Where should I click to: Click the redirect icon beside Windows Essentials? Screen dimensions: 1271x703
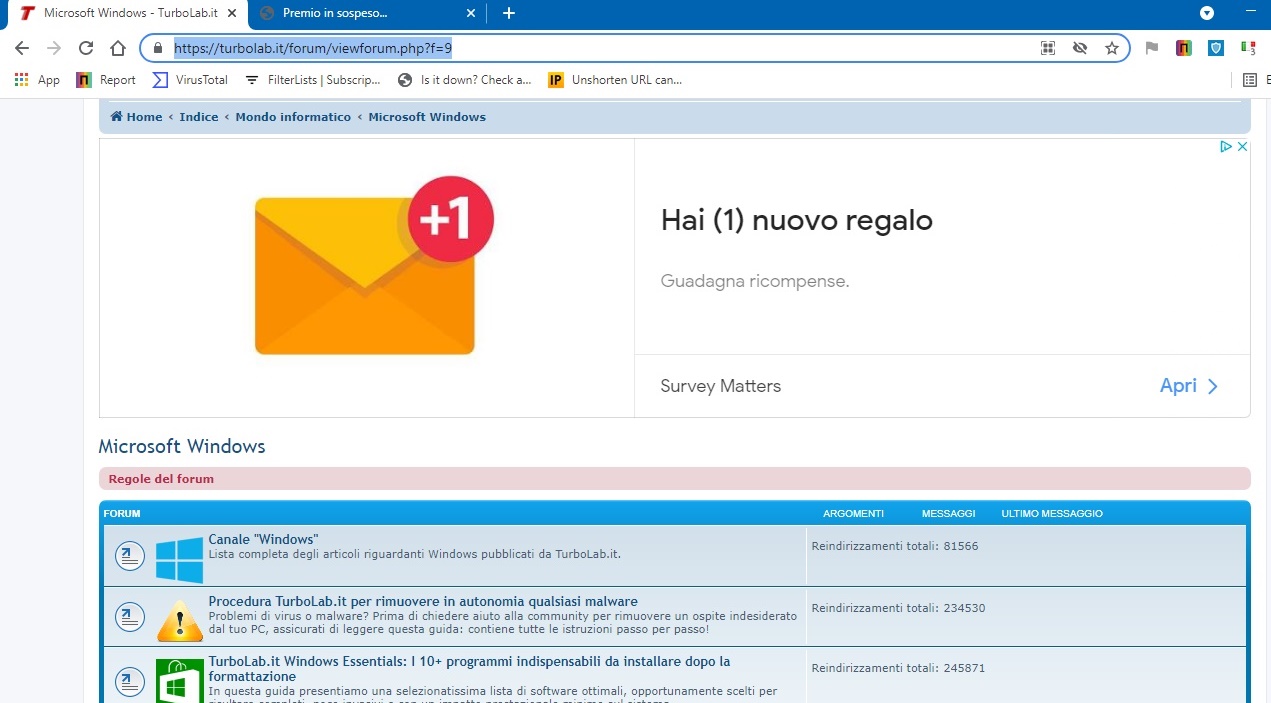coord(129,683)
